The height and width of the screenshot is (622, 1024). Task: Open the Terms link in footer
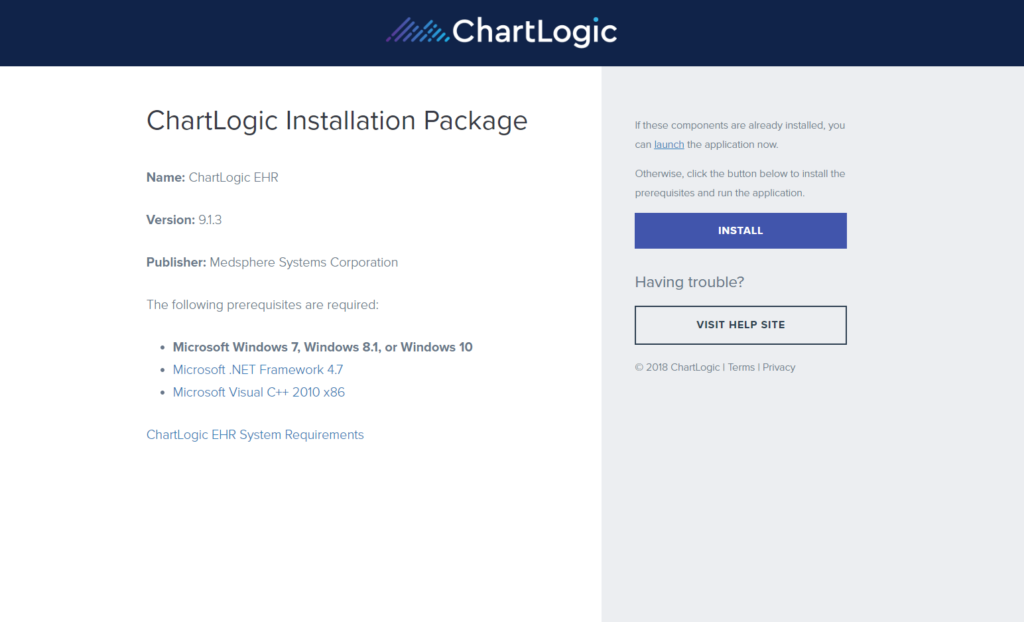pyautogui.click(x=741, y=367)
